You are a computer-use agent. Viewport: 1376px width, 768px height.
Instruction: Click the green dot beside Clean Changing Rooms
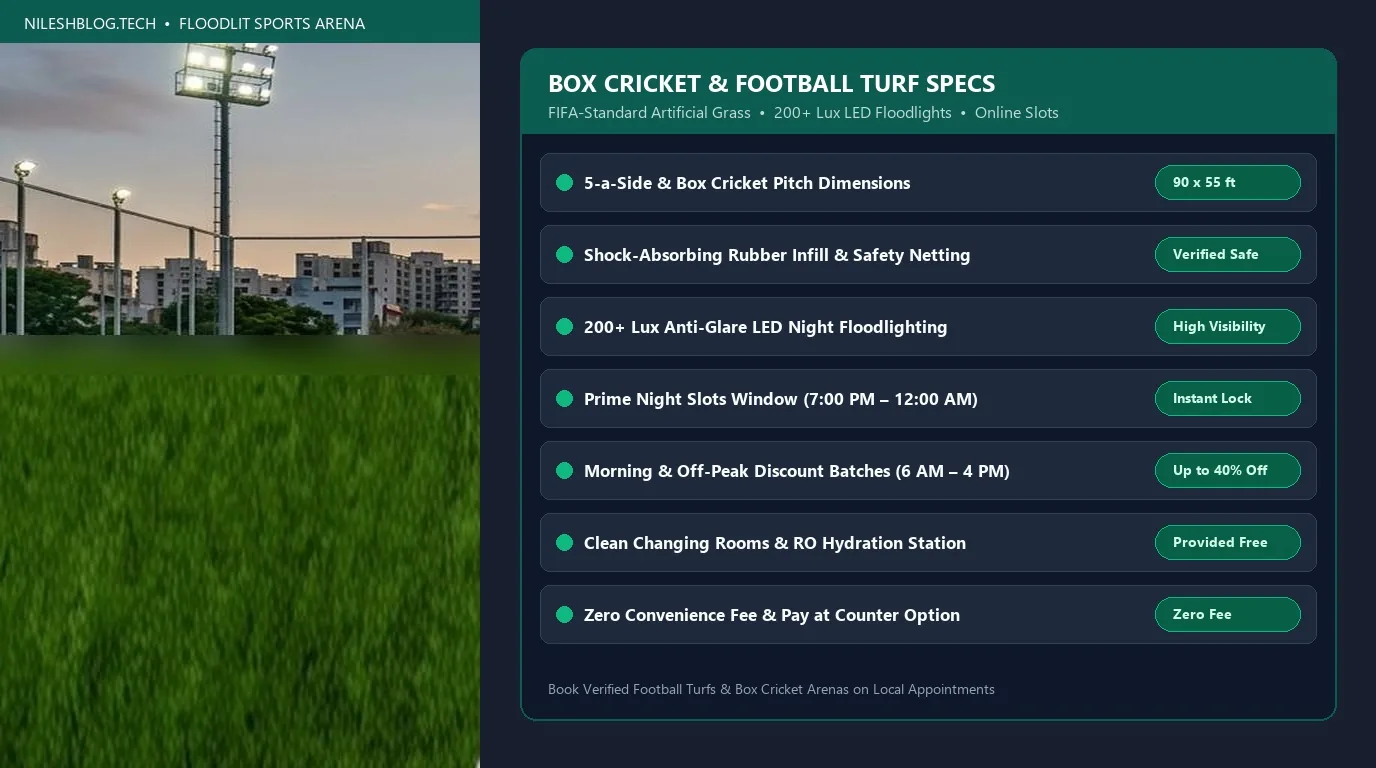pos(564,543)
